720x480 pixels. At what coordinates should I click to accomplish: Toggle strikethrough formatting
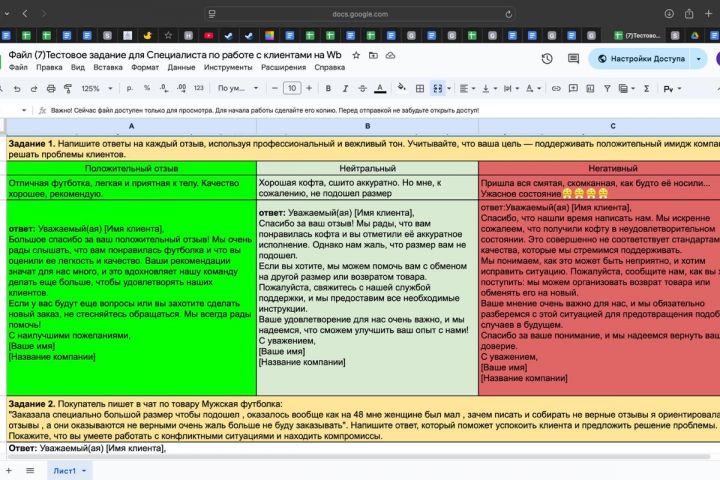[362, 88]
